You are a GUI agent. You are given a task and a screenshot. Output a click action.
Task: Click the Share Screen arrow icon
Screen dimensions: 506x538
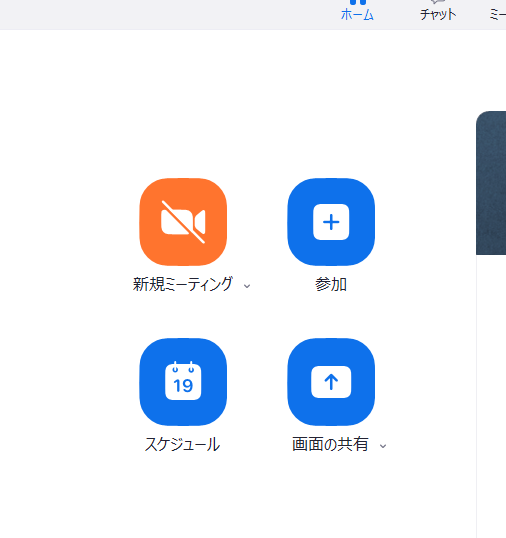point(331,382)
